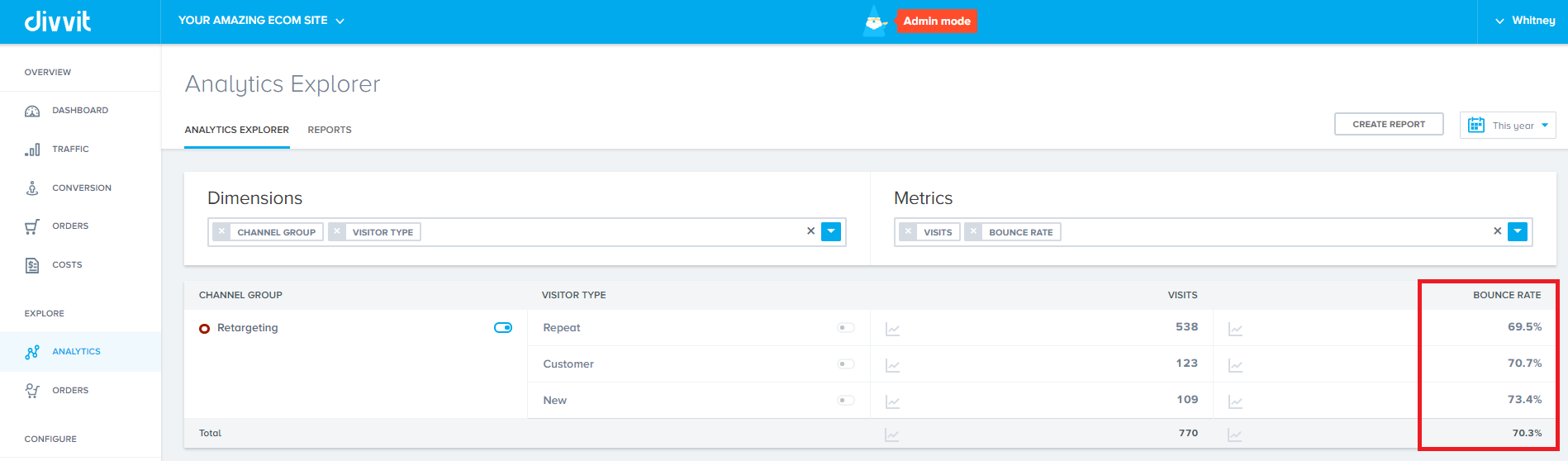Click the Create Report button
This screenshot has height=461, width=1568.
coord(1389,124)
